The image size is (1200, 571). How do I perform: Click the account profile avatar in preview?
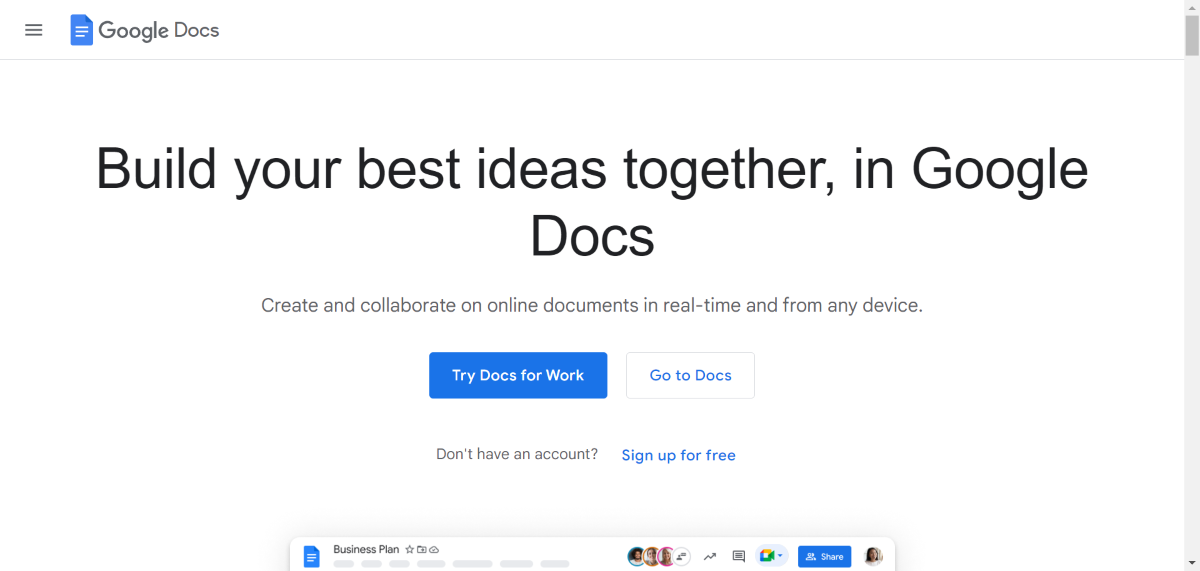[873, 556]
